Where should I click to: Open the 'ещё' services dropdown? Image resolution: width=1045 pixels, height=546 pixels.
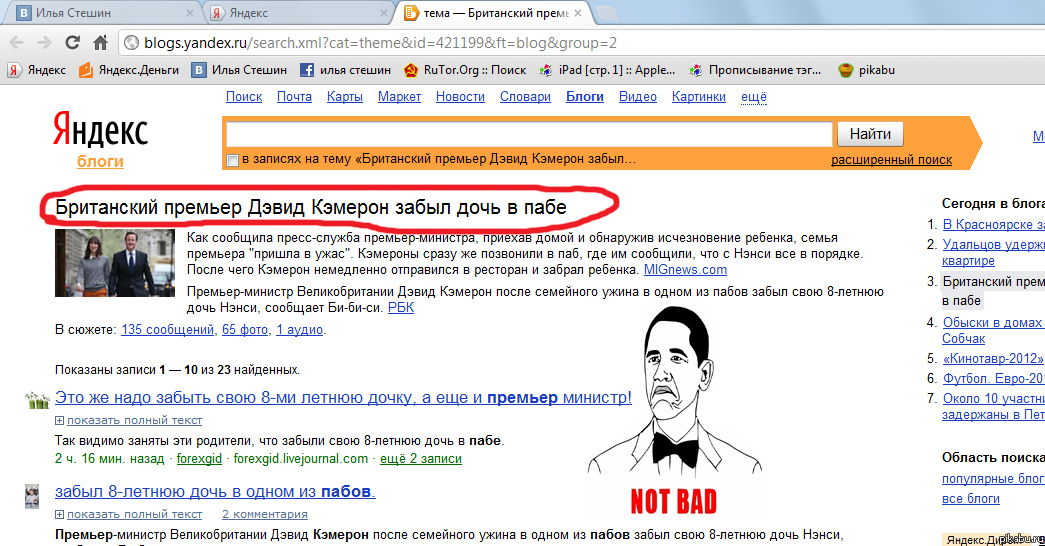753,97
